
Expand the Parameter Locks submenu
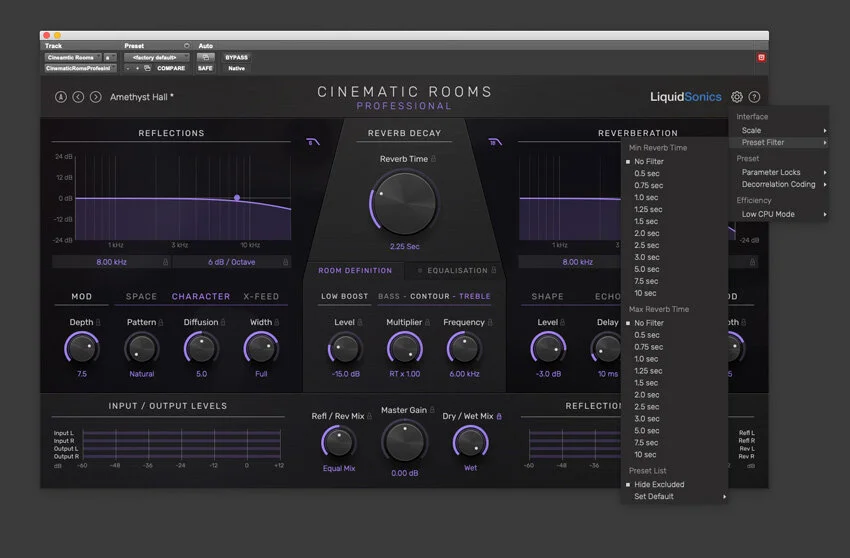[779, 172]
